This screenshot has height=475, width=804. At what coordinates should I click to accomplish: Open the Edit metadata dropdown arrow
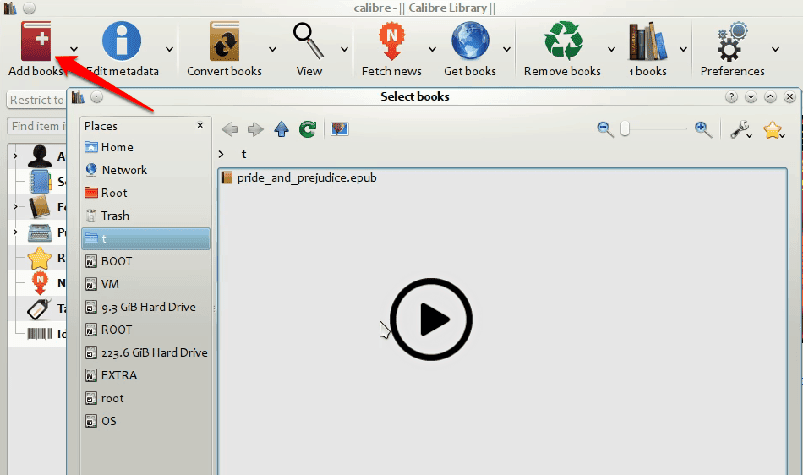169,49
